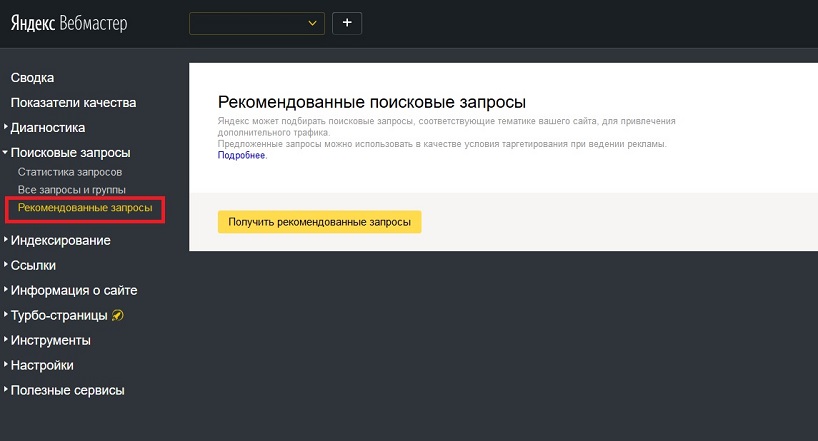Expand the Полезные сервисы arrow
This screenshot has height=441, width=818.
tap(6, 390)
